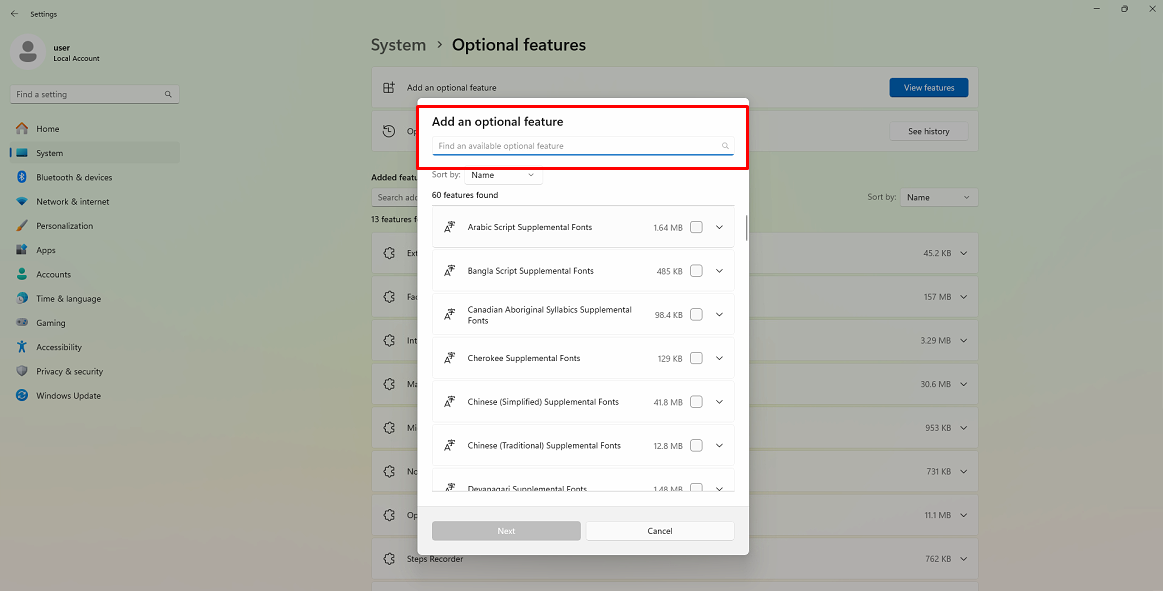Expand Canadian Aboriginal Syllabics fonts details

719,314
